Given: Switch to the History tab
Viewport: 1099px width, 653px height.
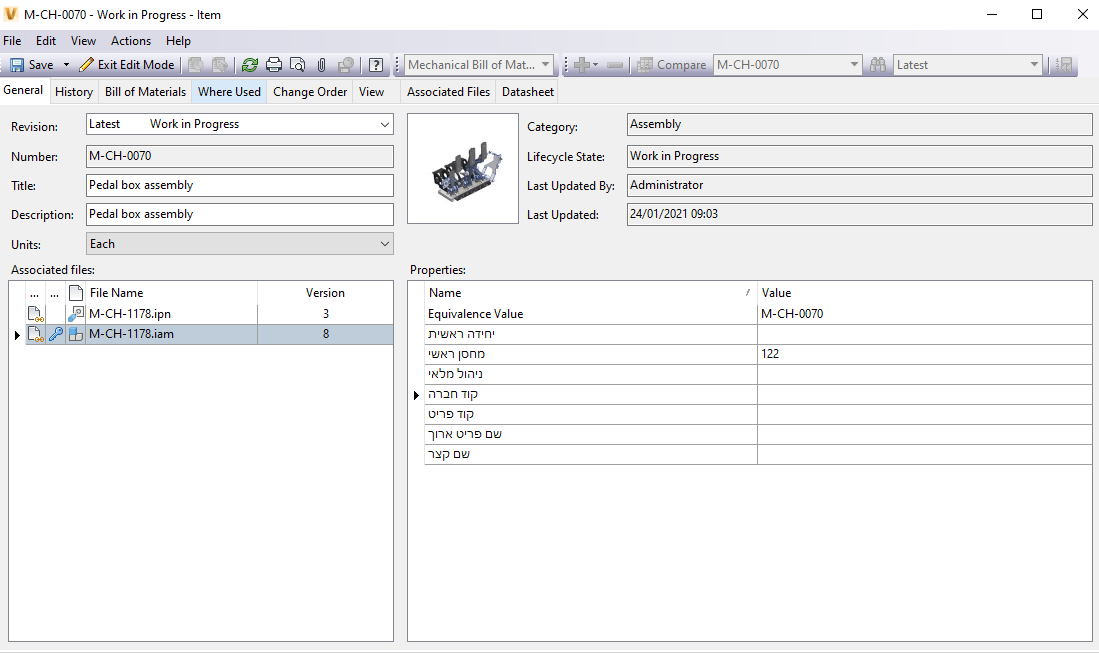Looking at the screenshot, I should [x=74, y=92].
